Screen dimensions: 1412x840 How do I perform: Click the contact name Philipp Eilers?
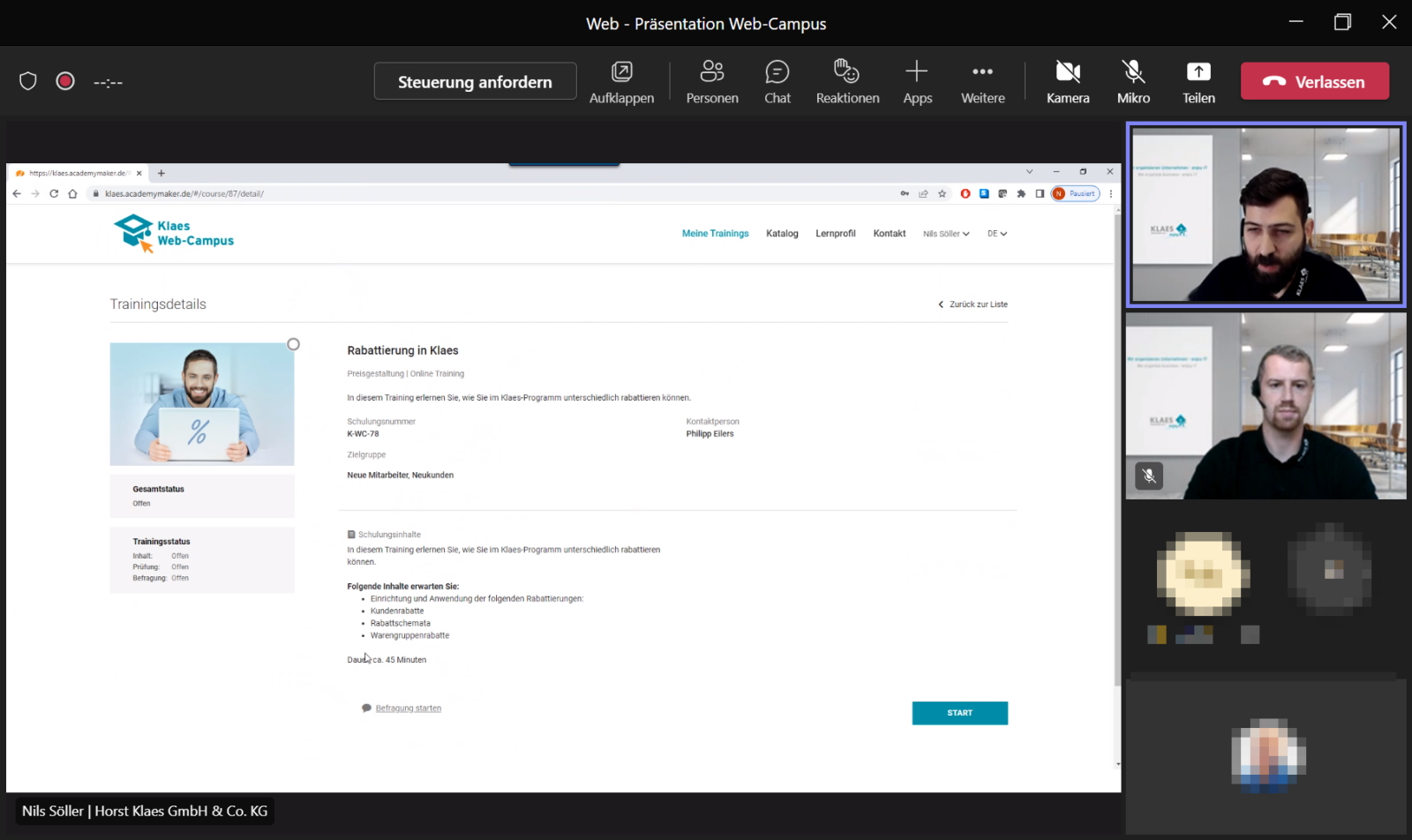tap(710, 434)
